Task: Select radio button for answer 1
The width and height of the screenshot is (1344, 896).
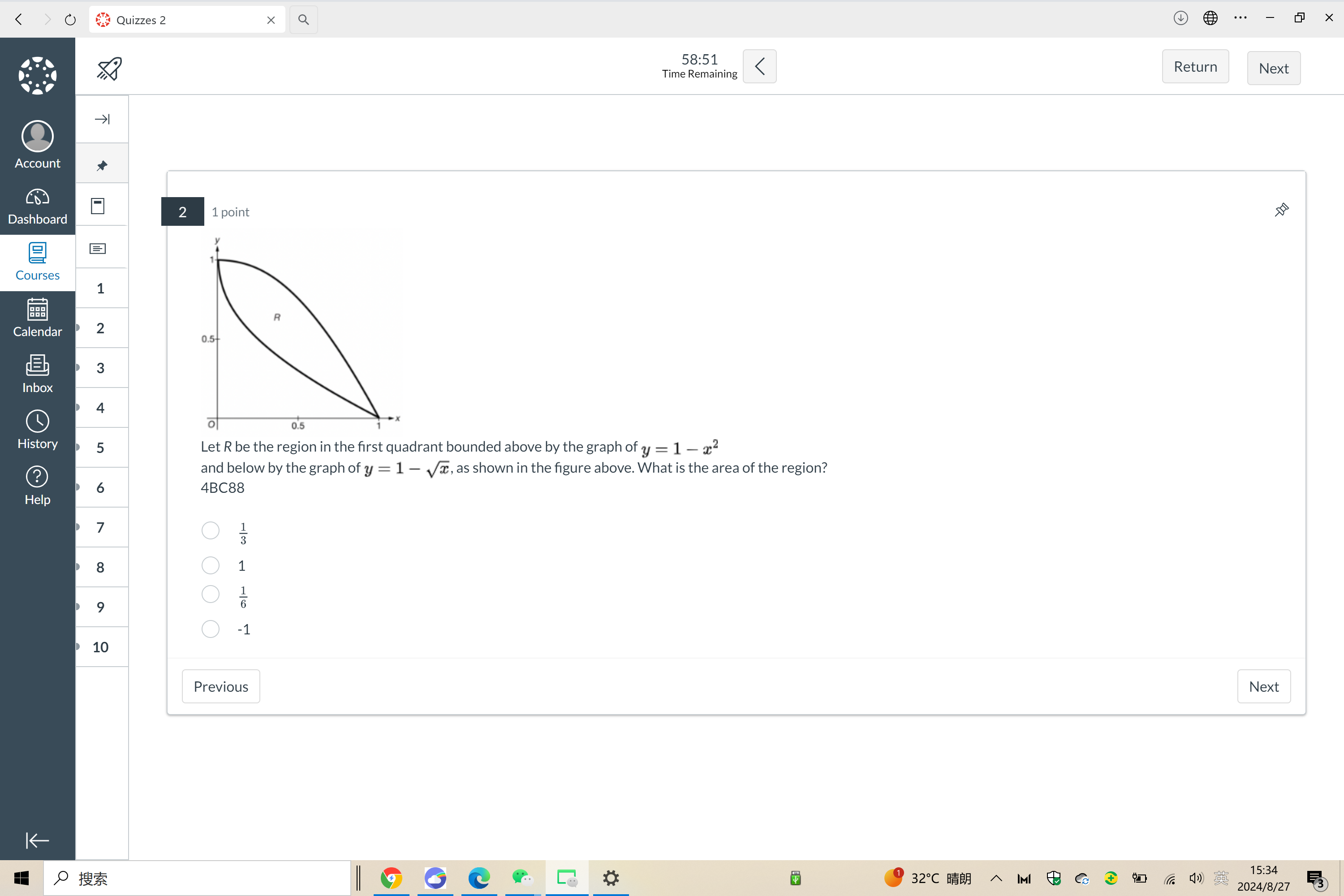Action: click(211, 566)
